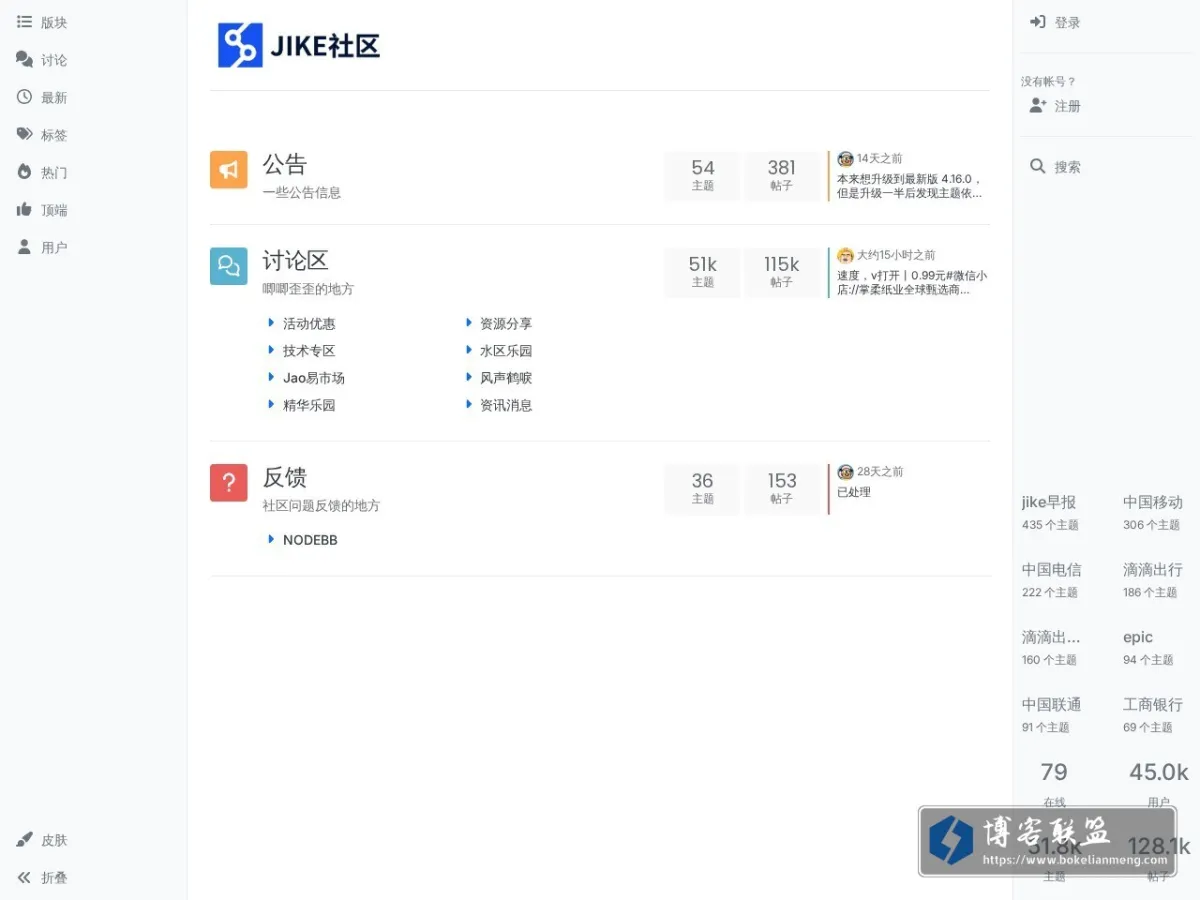Click the 注册 text link
This screenshot has height=900, width=1200.
click(x=1067, y=105)
